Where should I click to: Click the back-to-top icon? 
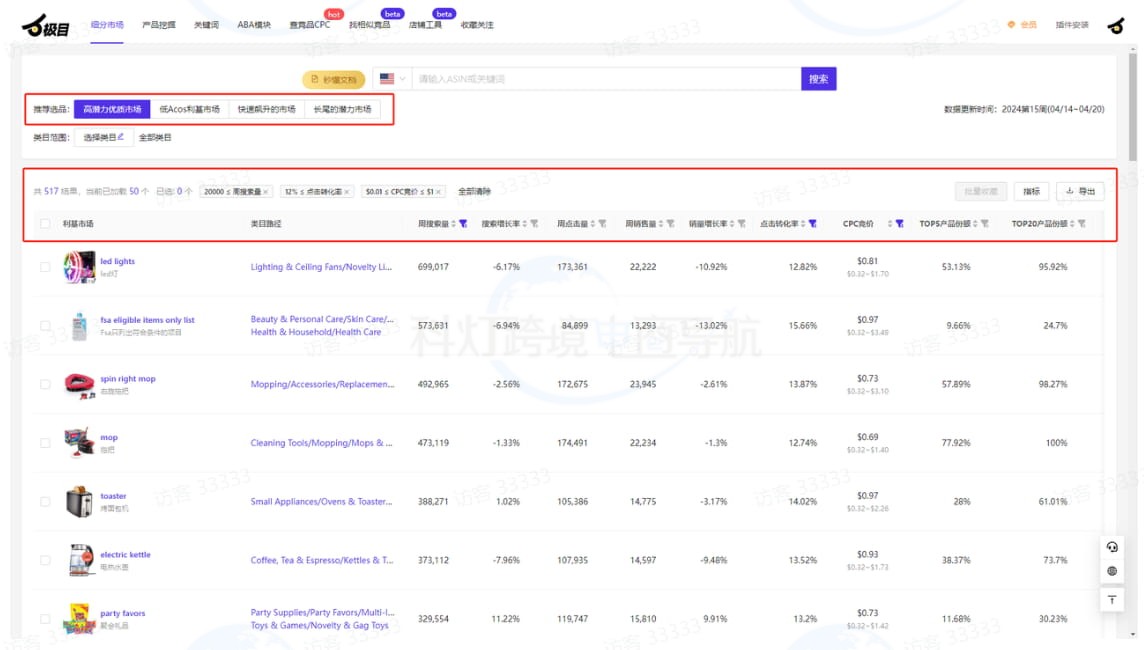[1112, 599]
